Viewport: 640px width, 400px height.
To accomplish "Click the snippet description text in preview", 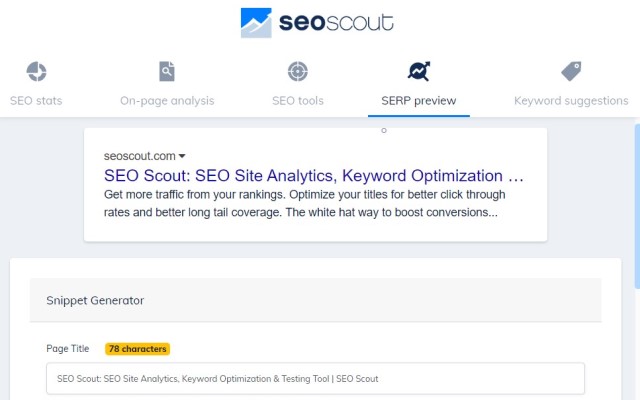I will tap(301, 203).
